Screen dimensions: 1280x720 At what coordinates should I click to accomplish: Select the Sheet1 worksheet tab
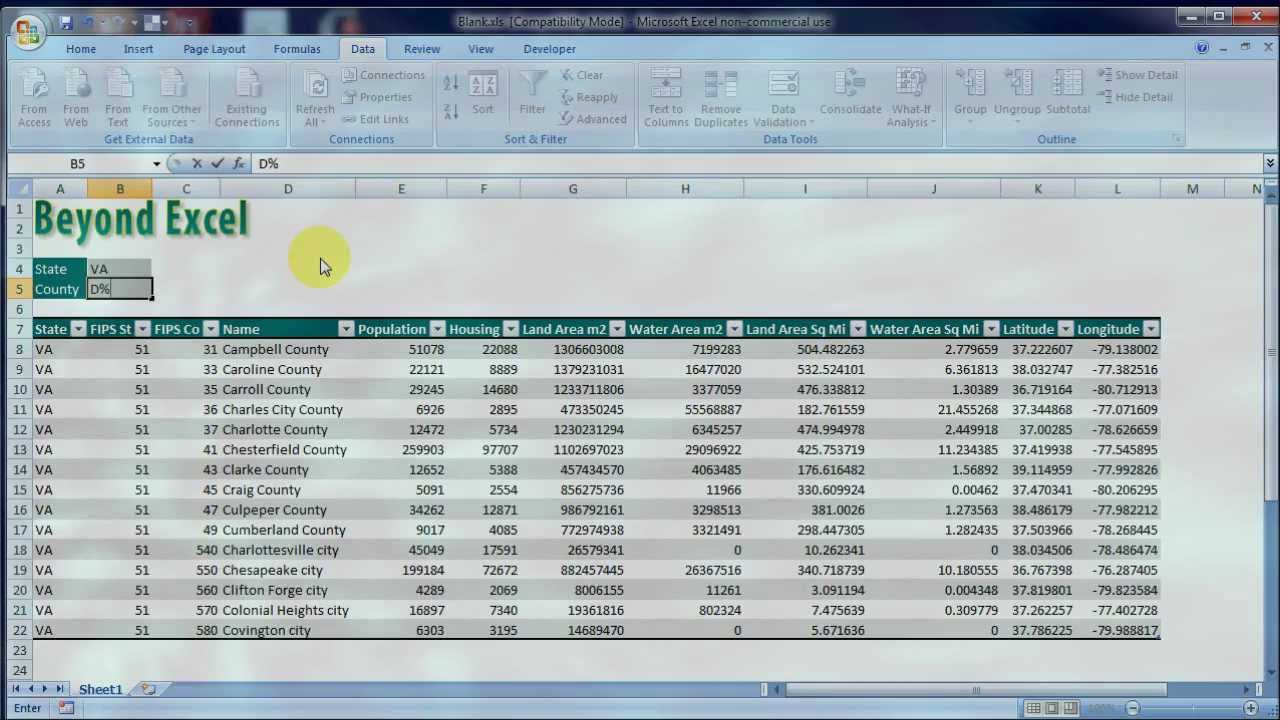coord(100,689)
